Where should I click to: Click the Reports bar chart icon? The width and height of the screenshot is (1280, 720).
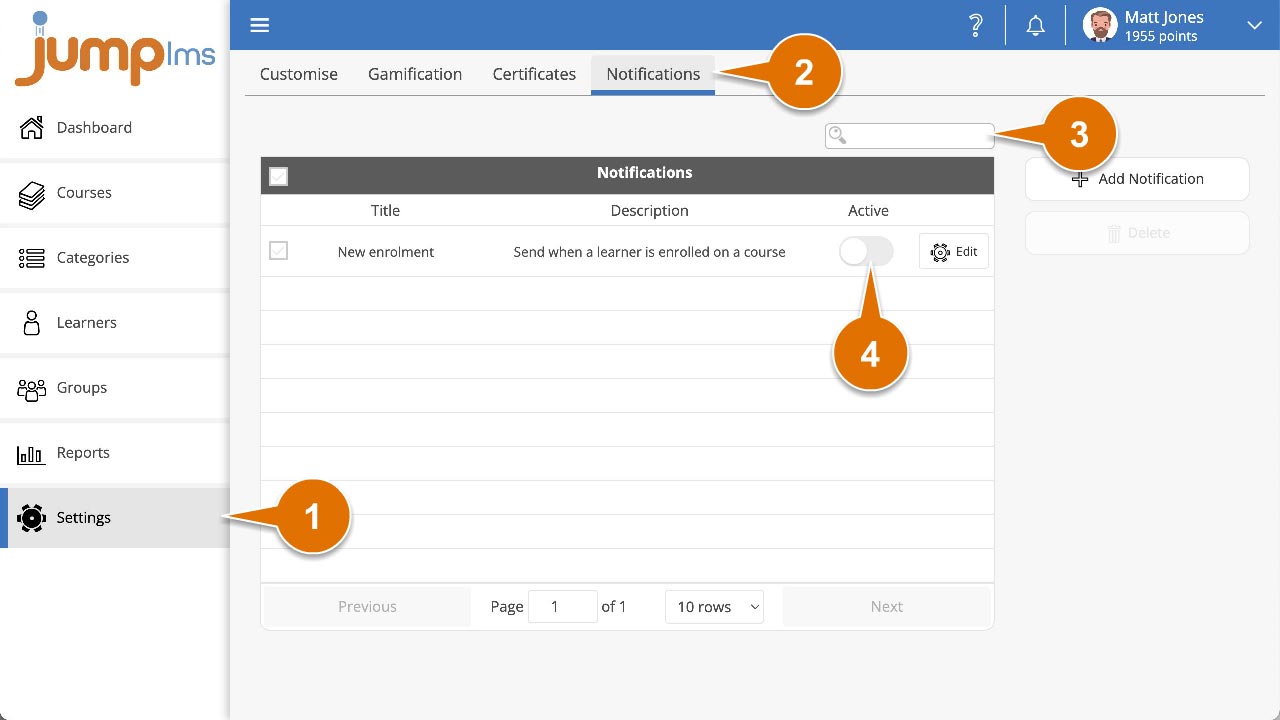(x=31, y=455)
